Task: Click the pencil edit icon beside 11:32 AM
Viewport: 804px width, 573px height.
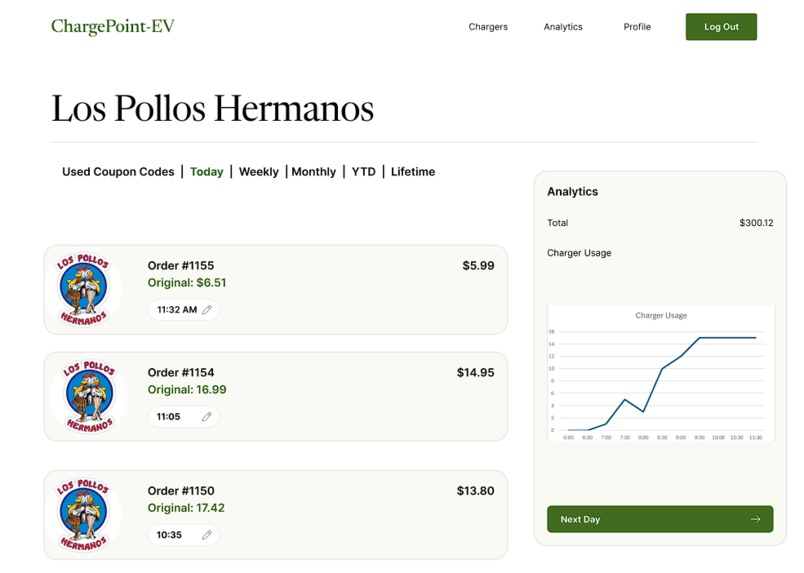Action: (207, 310)
